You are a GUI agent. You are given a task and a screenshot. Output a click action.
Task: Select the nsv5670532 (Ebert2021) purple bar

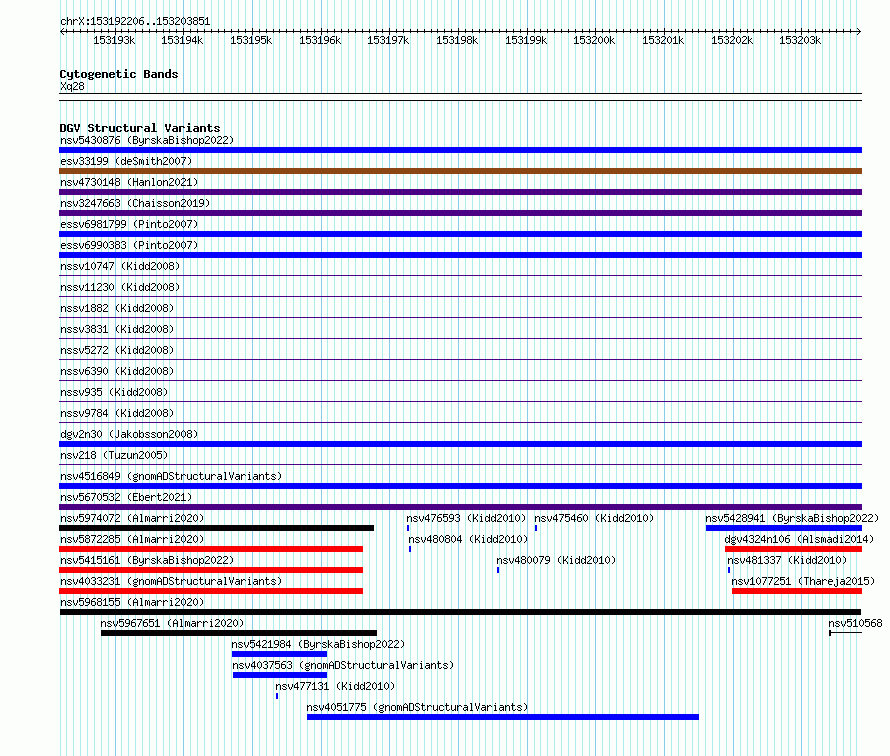(x=460, y=507)
